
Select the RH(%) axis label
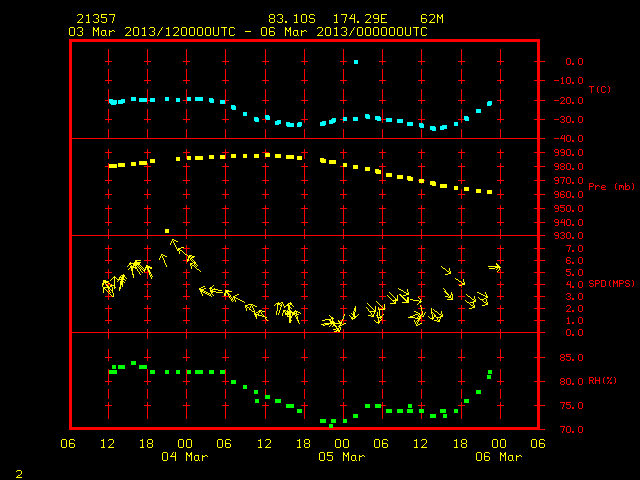[602, 381]
